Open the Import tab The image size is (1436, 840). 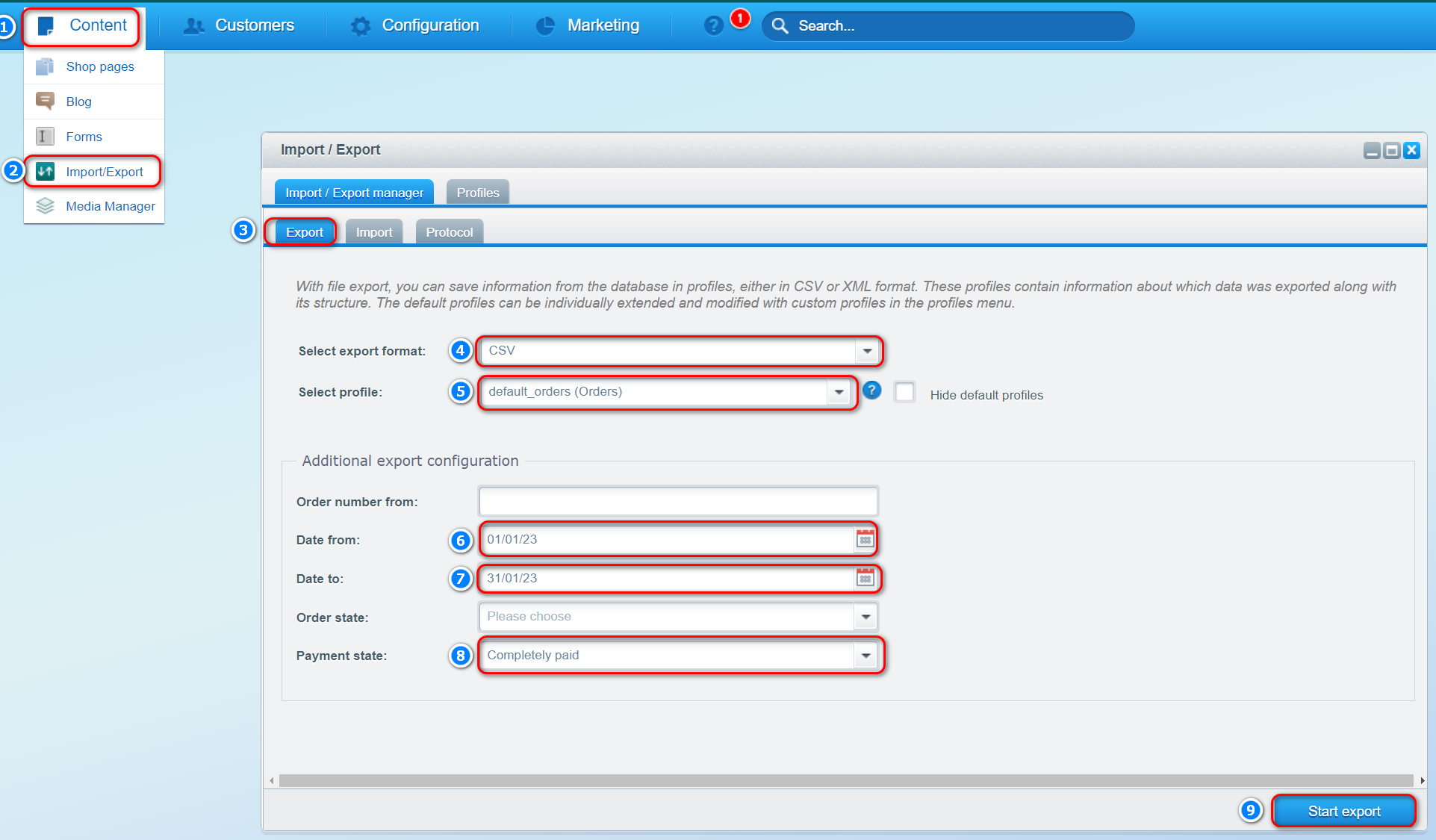(x=373, y=232)
